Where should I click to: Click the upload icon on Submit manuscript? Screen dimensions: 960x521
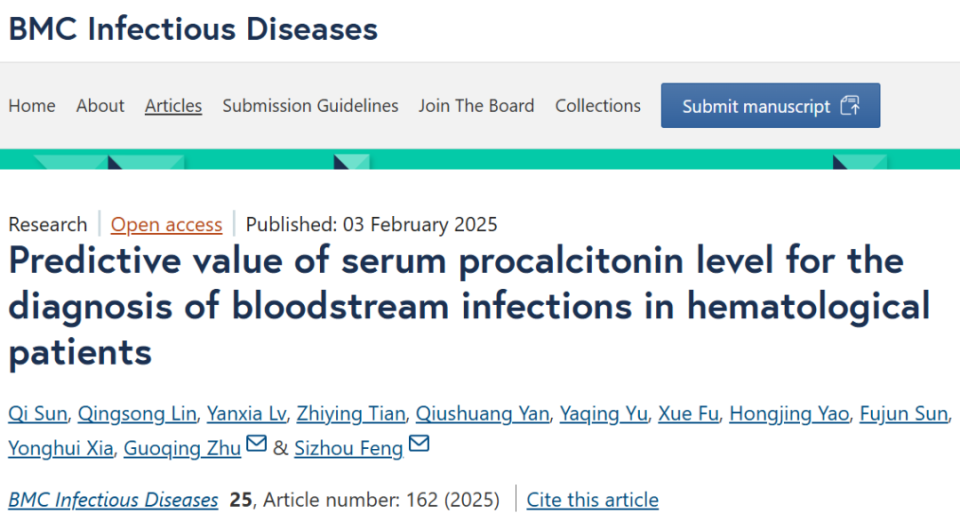coord(850,106)
